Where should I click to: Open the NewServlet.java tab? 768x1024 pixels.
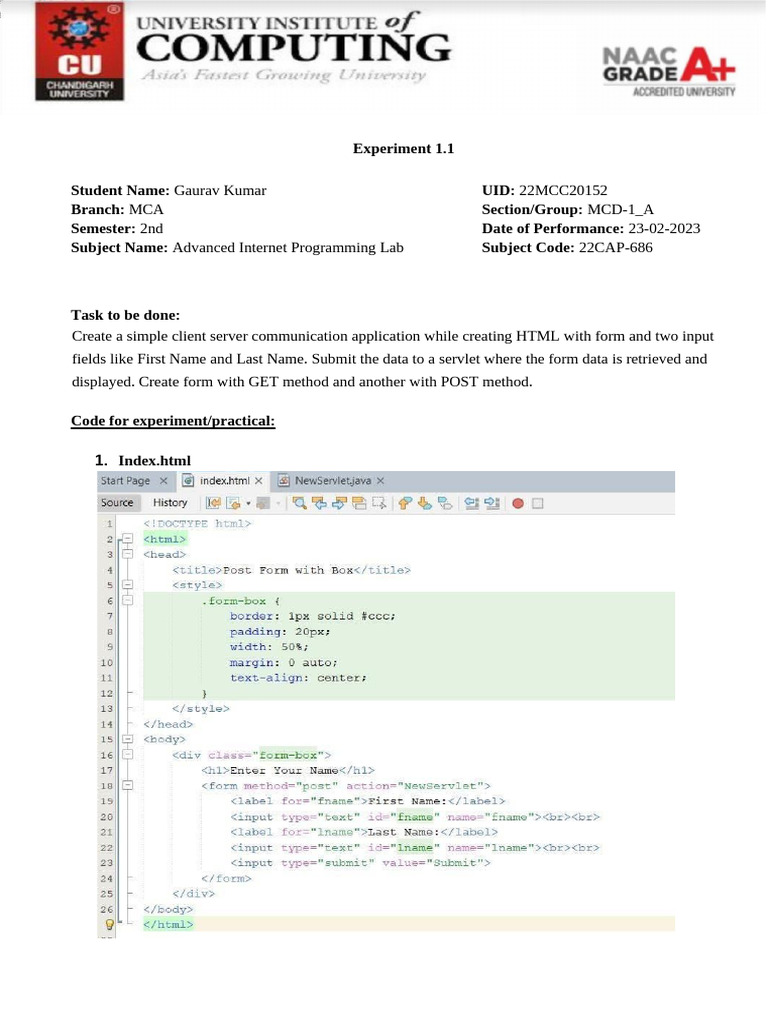(332, 481)
